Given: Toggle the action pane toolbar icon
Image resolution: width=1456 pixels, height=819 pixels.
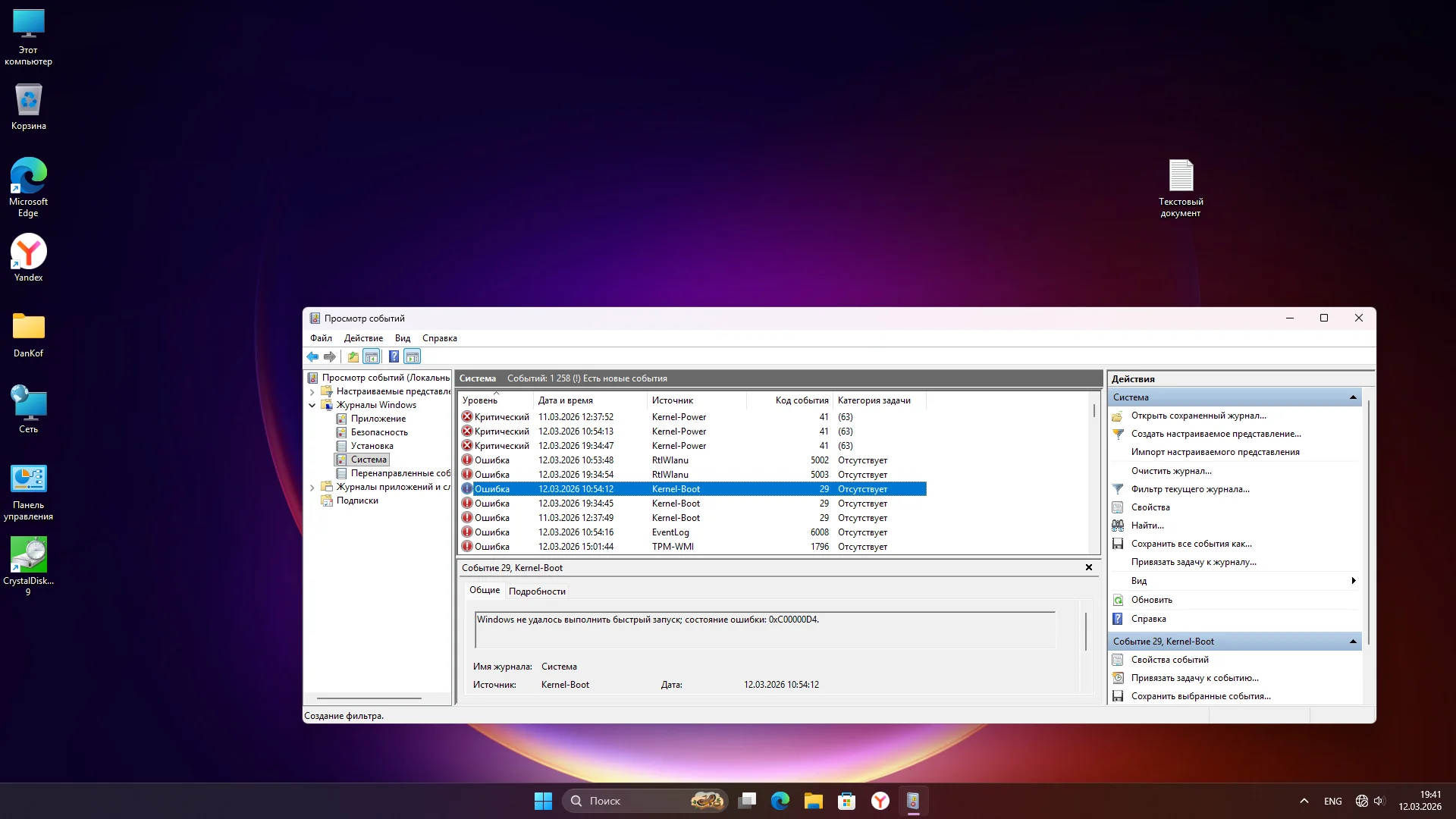Looking at the screenshot, I should click(413, 356).
